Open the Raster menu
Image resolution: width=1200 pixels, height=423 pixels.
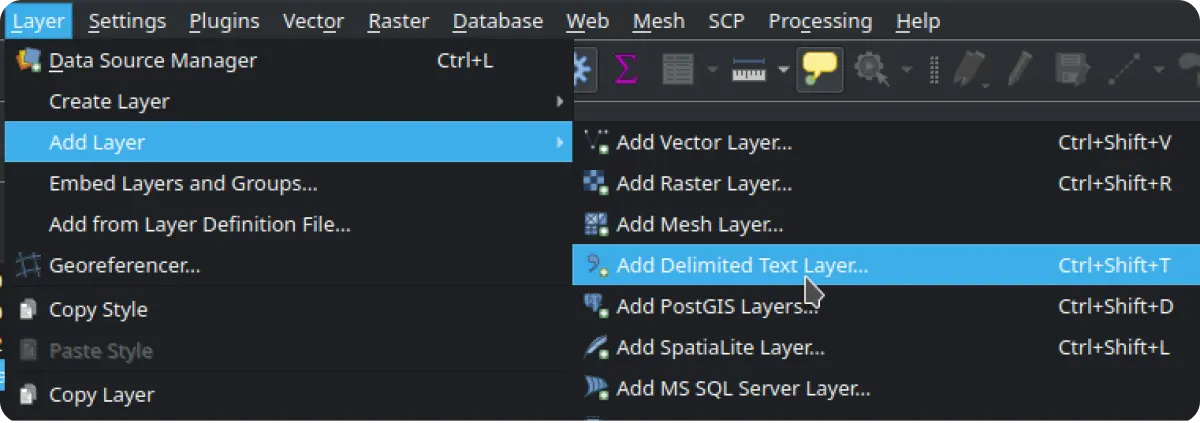[398, 20]
